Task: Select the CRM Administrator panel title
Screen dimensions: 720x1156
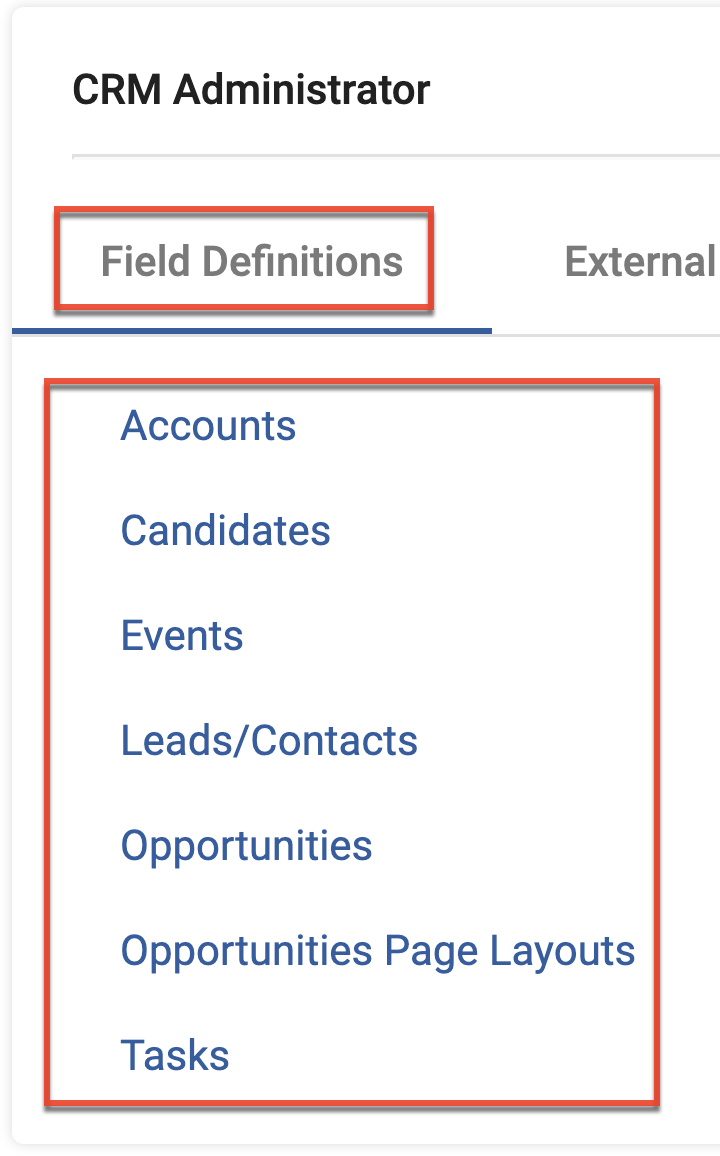Action: pos(251,90)
